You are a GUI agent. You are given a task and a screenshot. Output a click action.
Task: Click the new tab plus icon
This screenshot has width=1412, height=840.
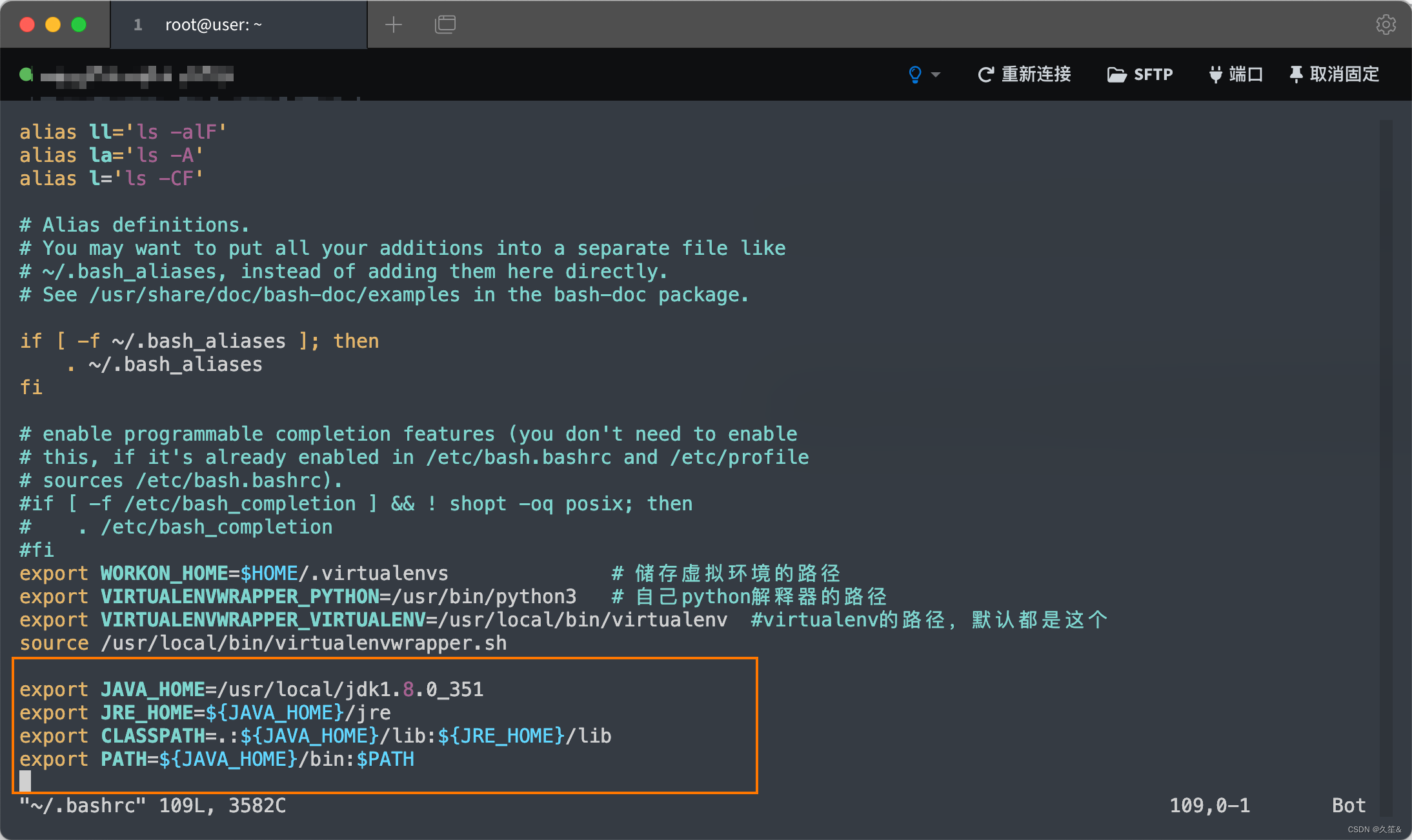pos(394,25)
